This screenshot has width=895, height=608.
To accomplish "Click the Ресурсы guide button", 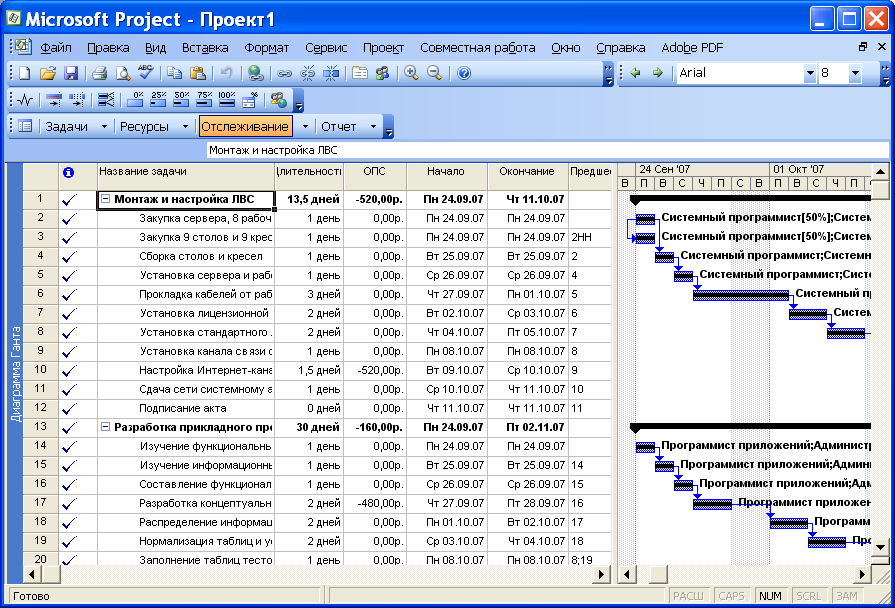I will pos(144,127).
